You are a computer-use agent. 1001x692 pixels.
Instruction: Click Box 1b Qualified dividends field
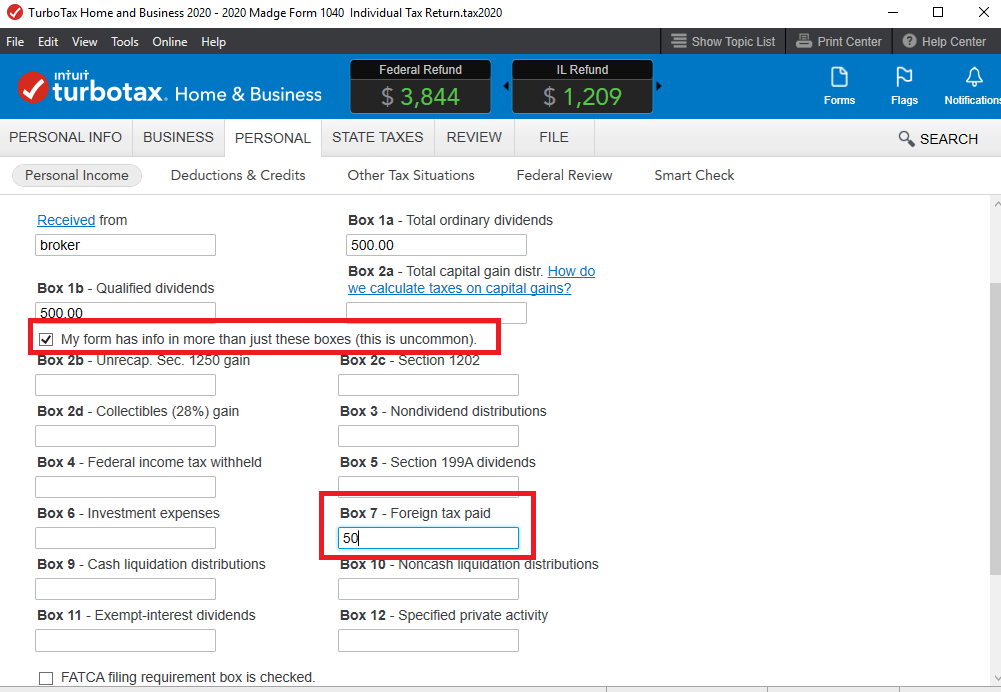click(125, 312)
